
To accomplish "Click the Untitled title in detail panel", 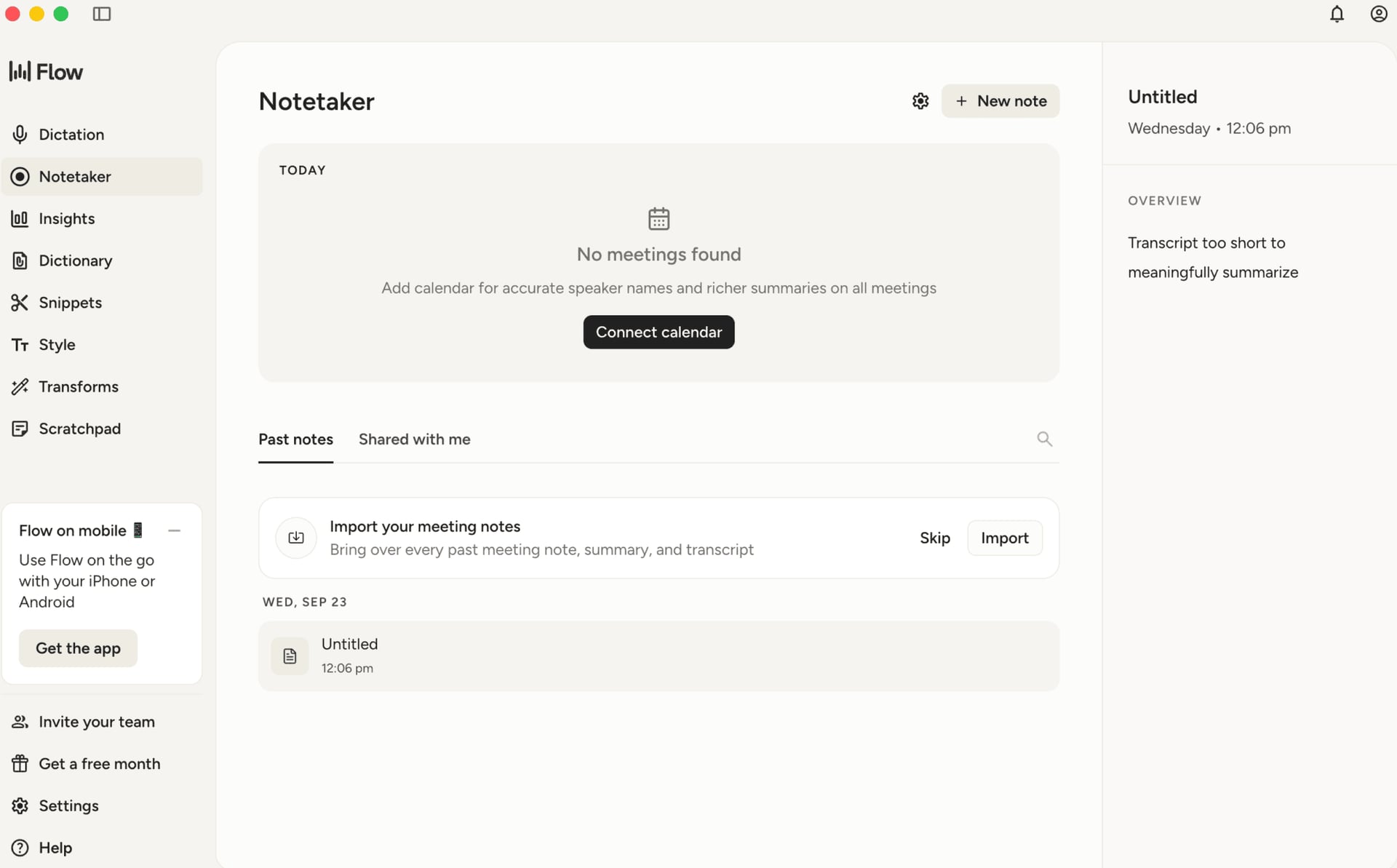I will click(x=1162, y=97).
